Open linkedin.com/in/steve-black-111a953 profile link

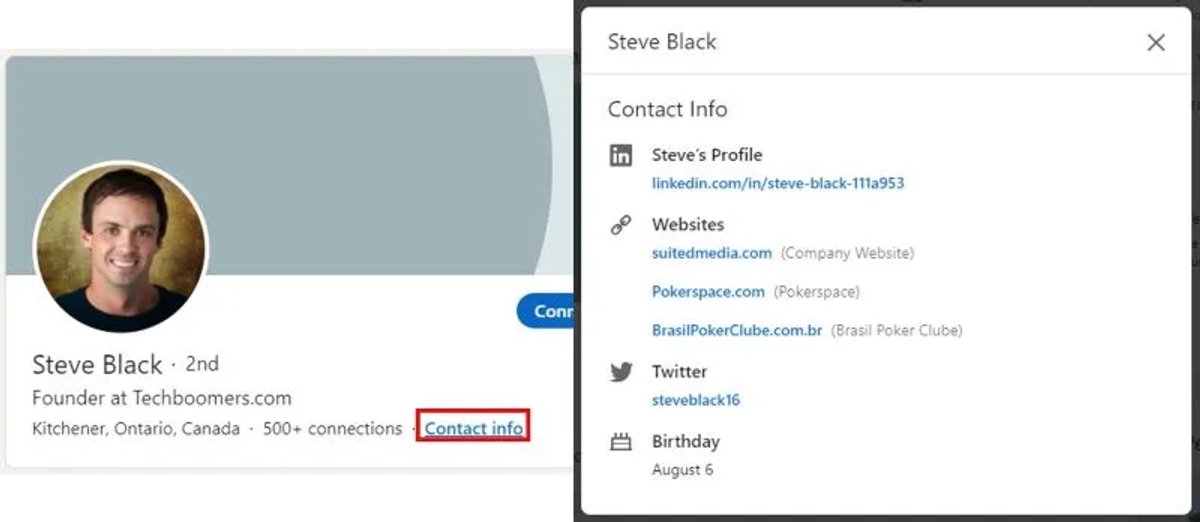click(x=778, y=184)
